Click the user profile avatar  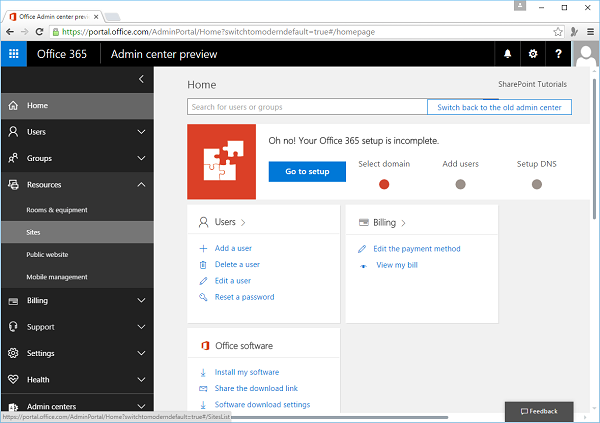coord(585,54)
